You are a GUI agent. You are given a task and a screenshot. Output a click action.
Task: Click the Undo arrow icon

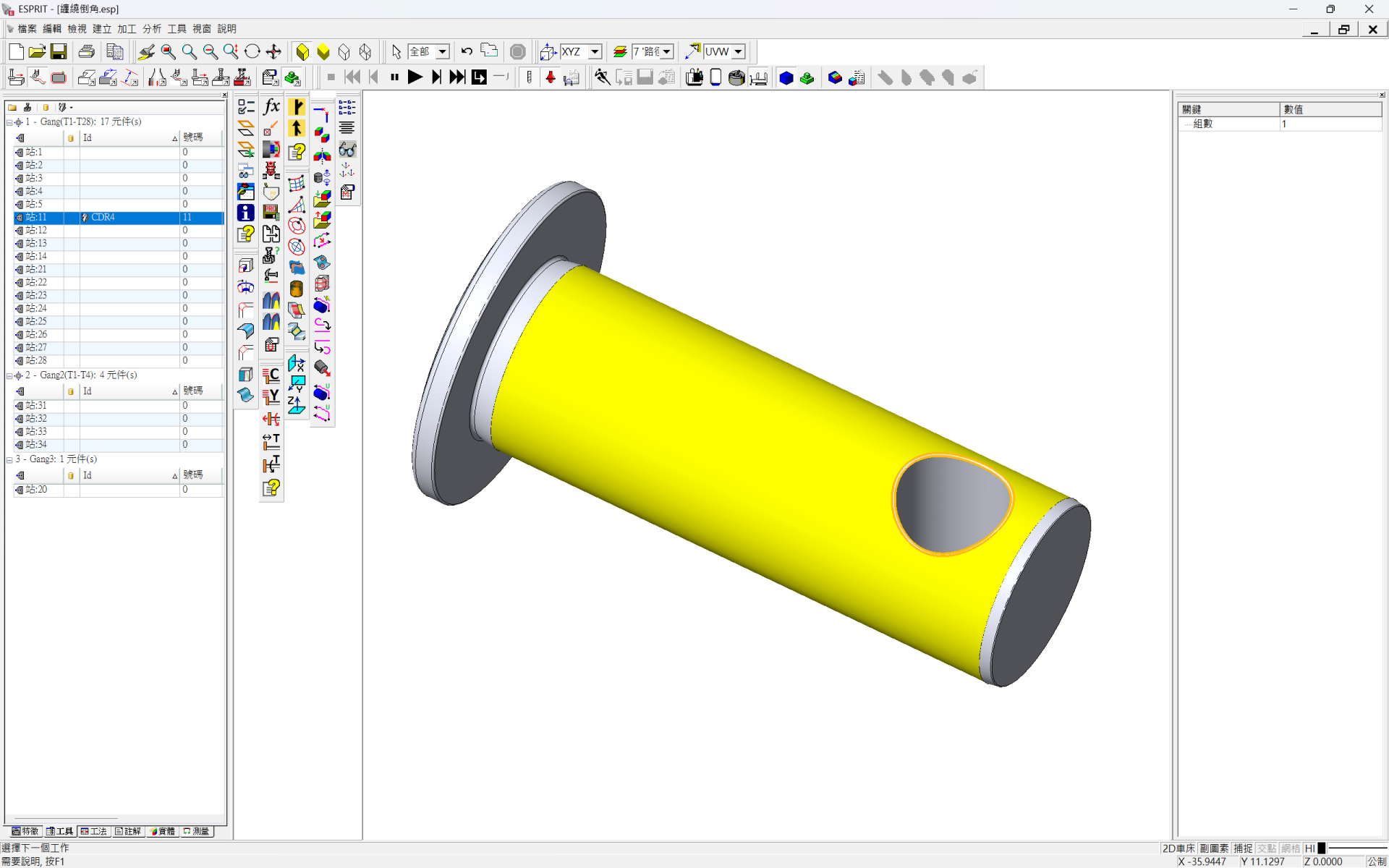(467, 51)
